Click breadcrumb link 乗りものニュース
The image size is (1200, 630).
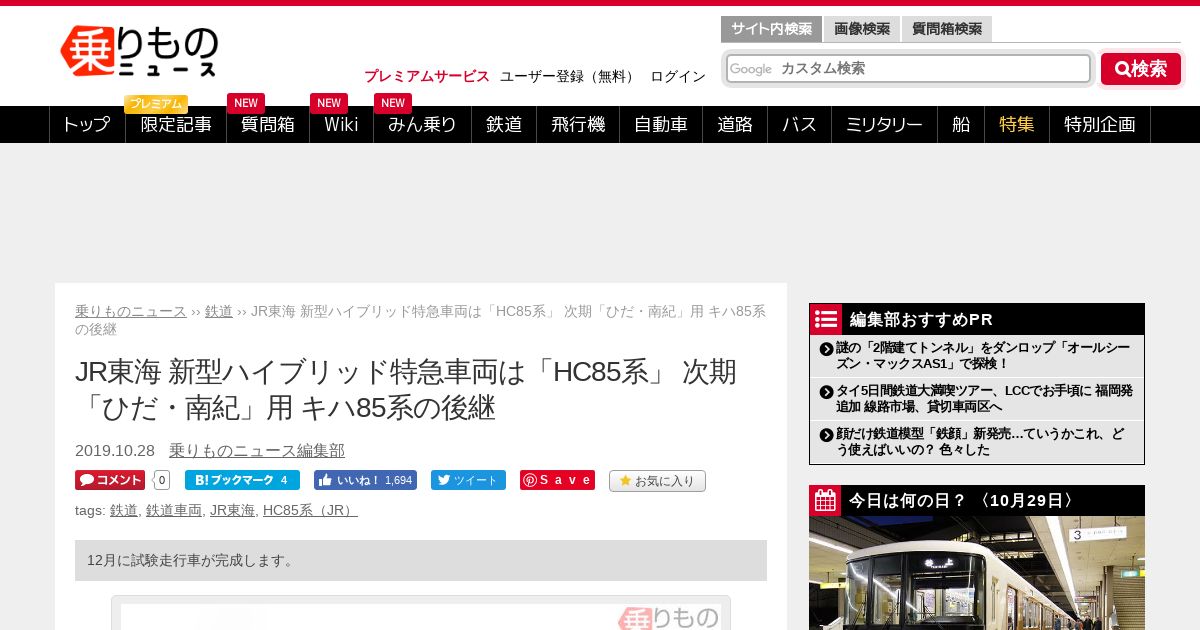[131, 311]
